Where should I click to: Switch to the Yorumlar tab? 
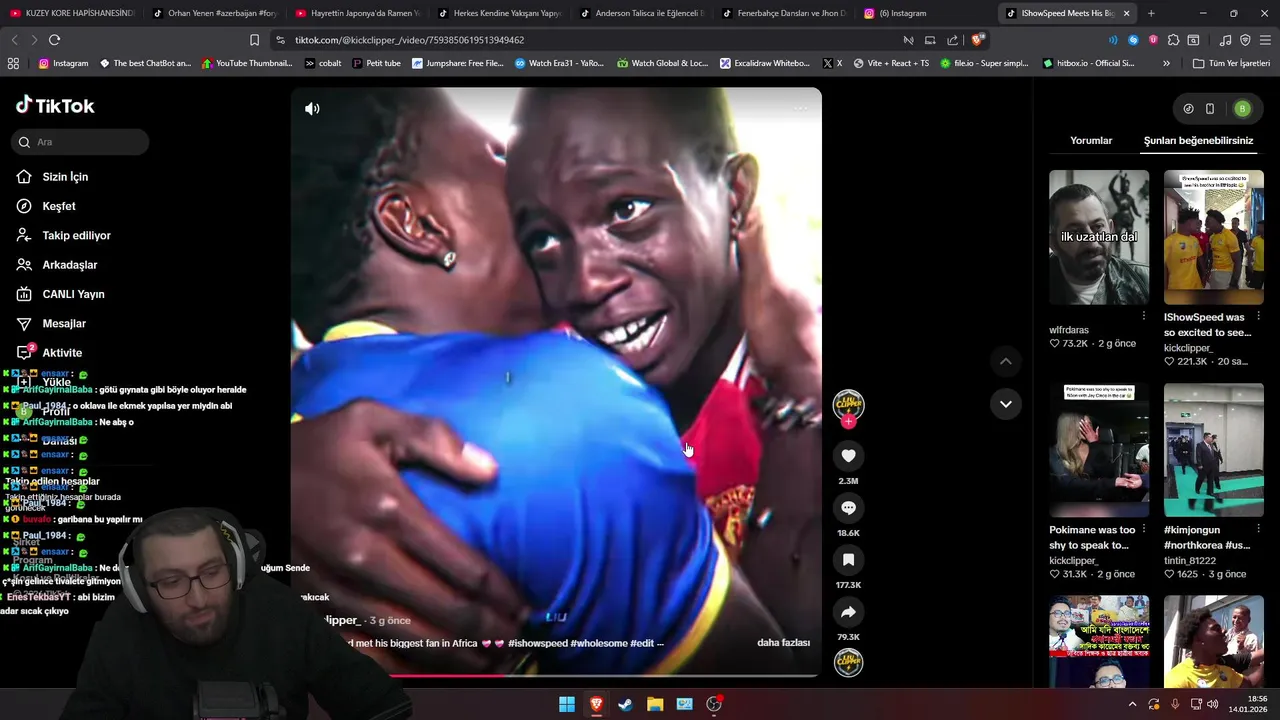tap(1091, 141)
